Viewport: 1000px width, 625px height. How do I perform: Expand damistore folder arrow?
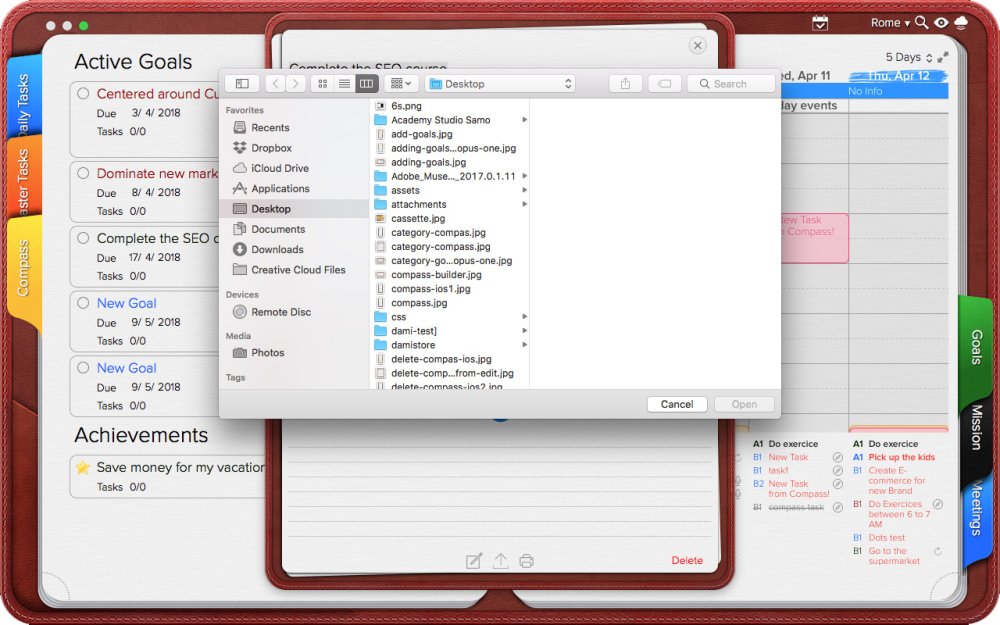524,345
